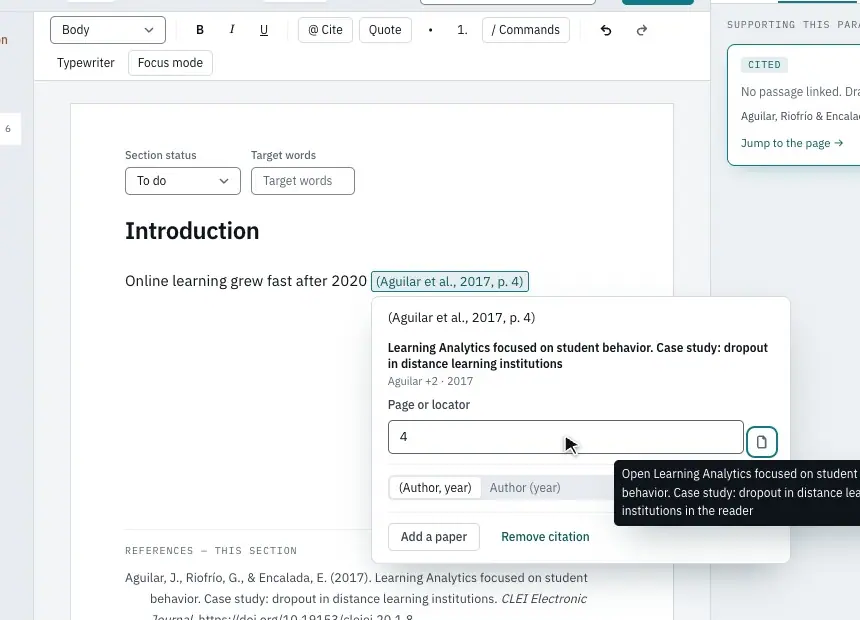Click the Page or locator input field

565,437
